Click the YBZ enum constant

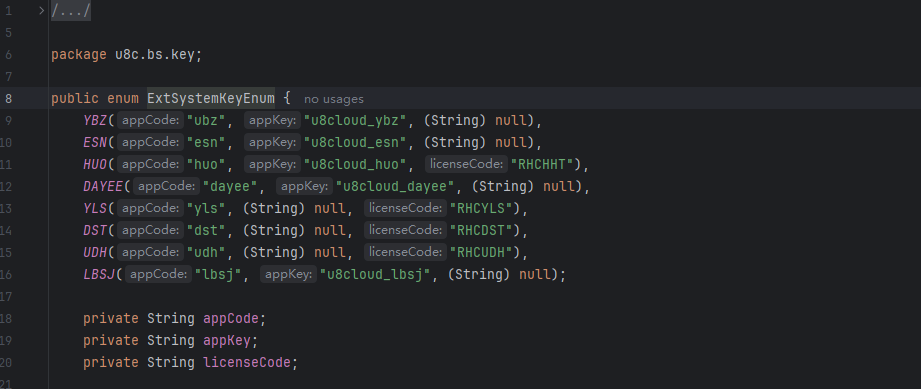95,121
